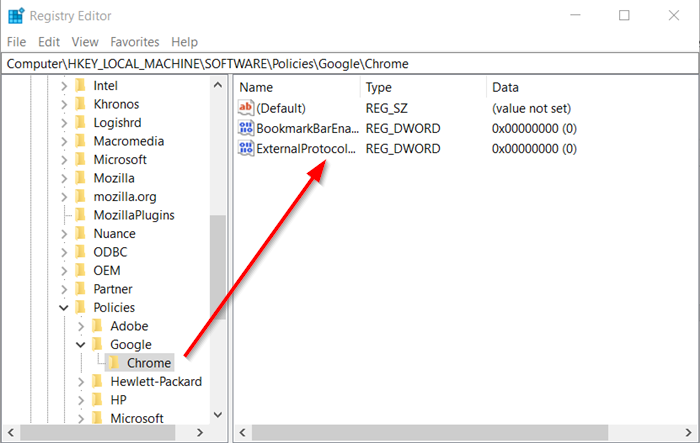
Task: Click the (Default) string value icon
Action: (x=246, y=108)
